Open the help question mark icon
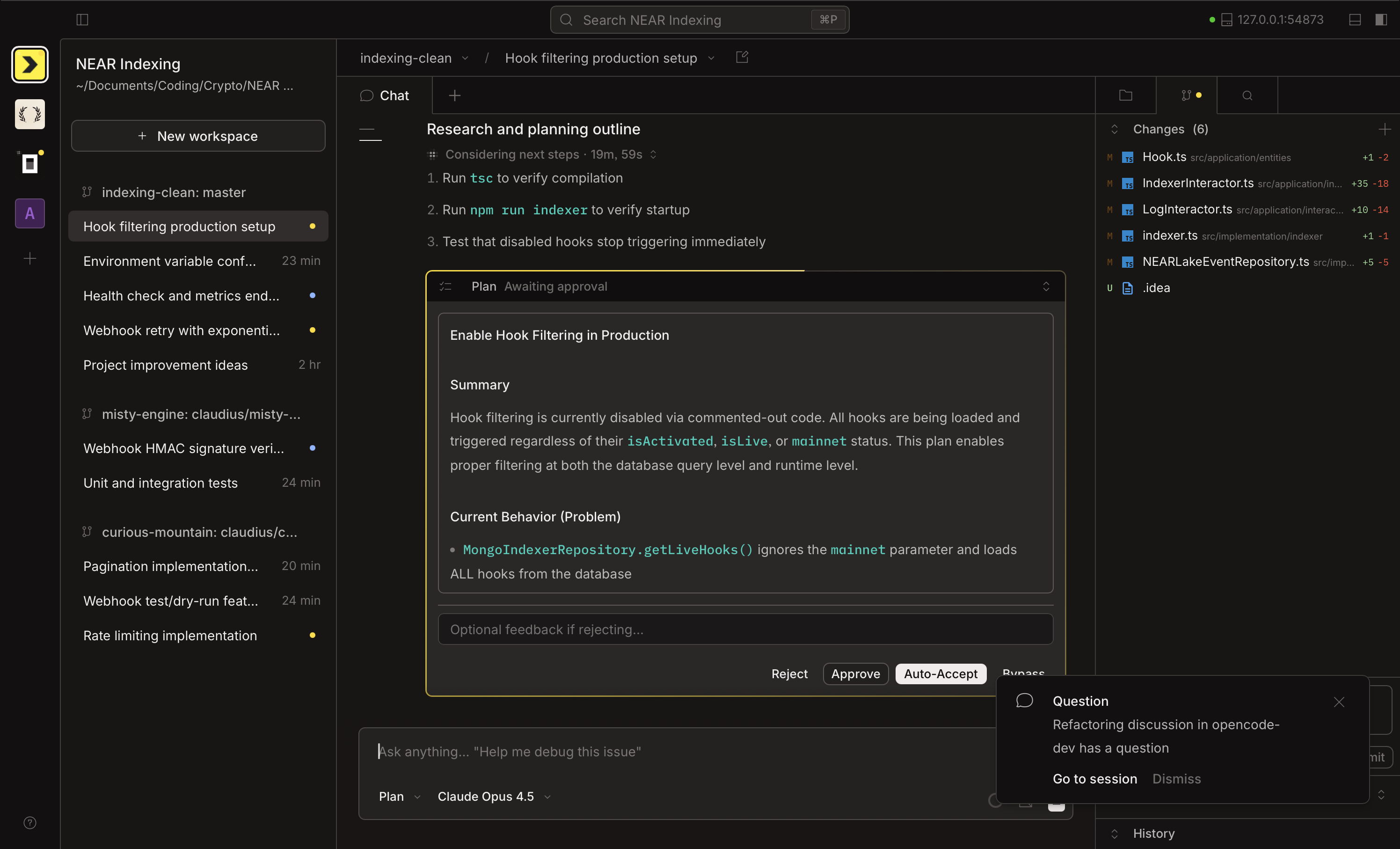1400x849 pixels. pos(29,822)
